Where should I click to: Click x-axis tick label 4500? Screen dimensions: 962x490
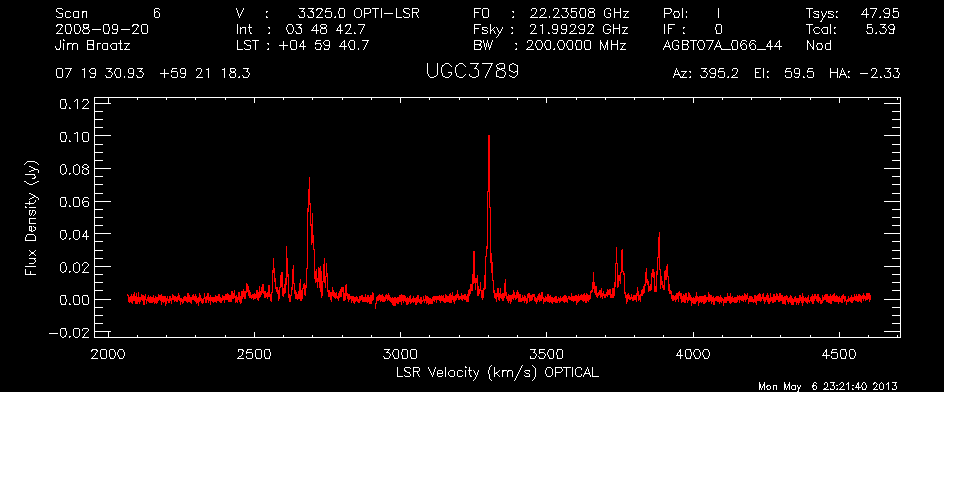click(x=839, y=354)
